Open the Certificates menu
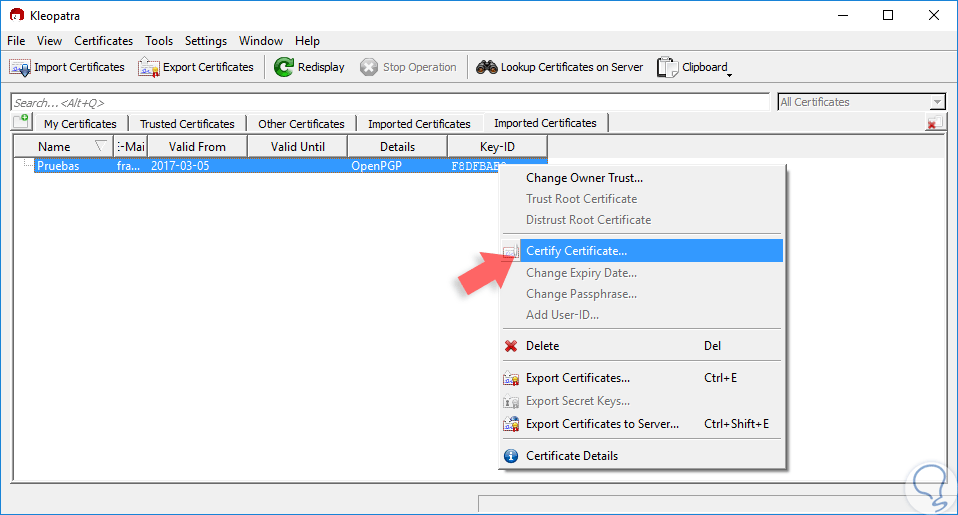 tap(103, 41)
